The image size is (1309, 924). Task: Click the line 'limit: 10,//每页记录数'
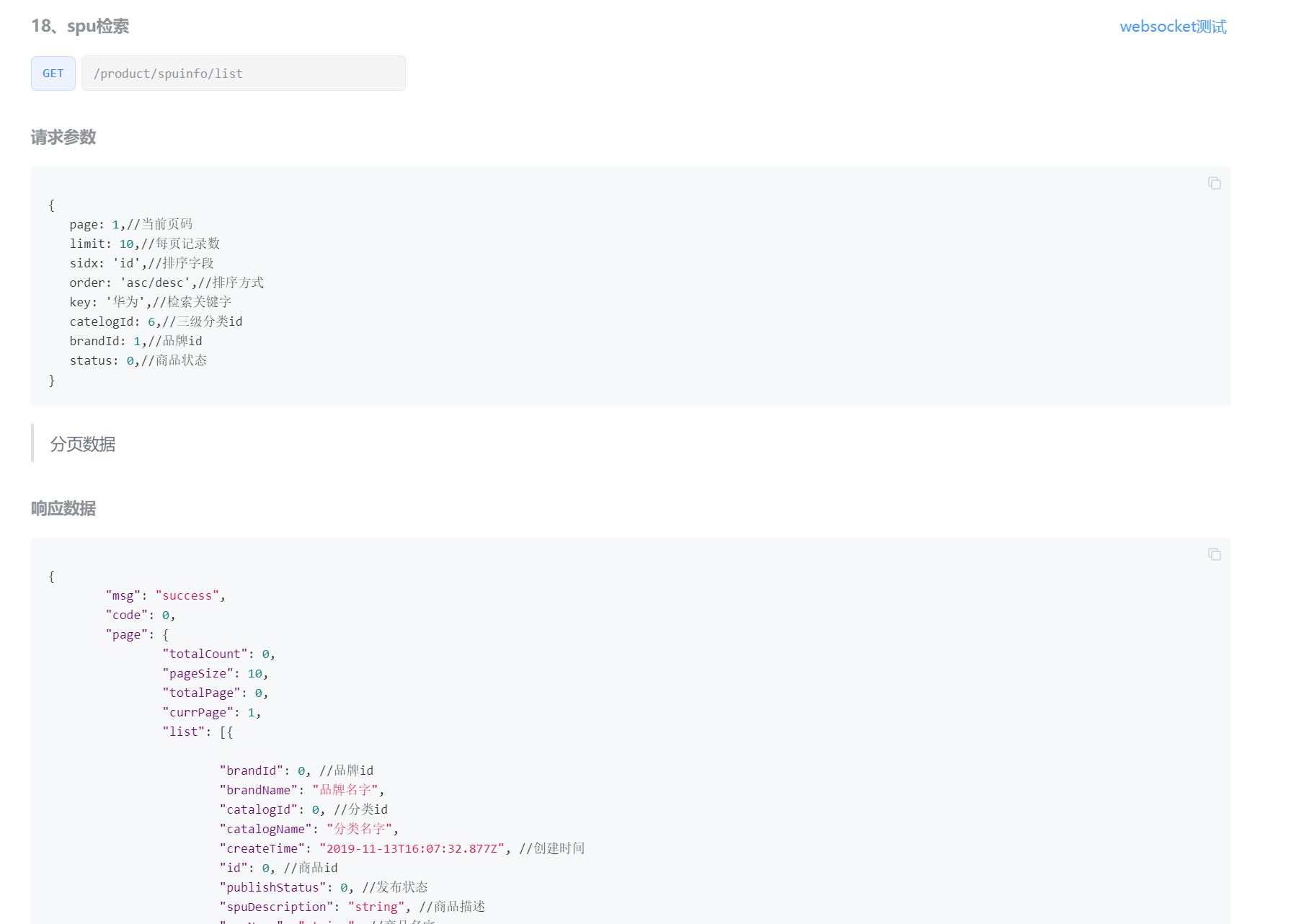(145, 244)
